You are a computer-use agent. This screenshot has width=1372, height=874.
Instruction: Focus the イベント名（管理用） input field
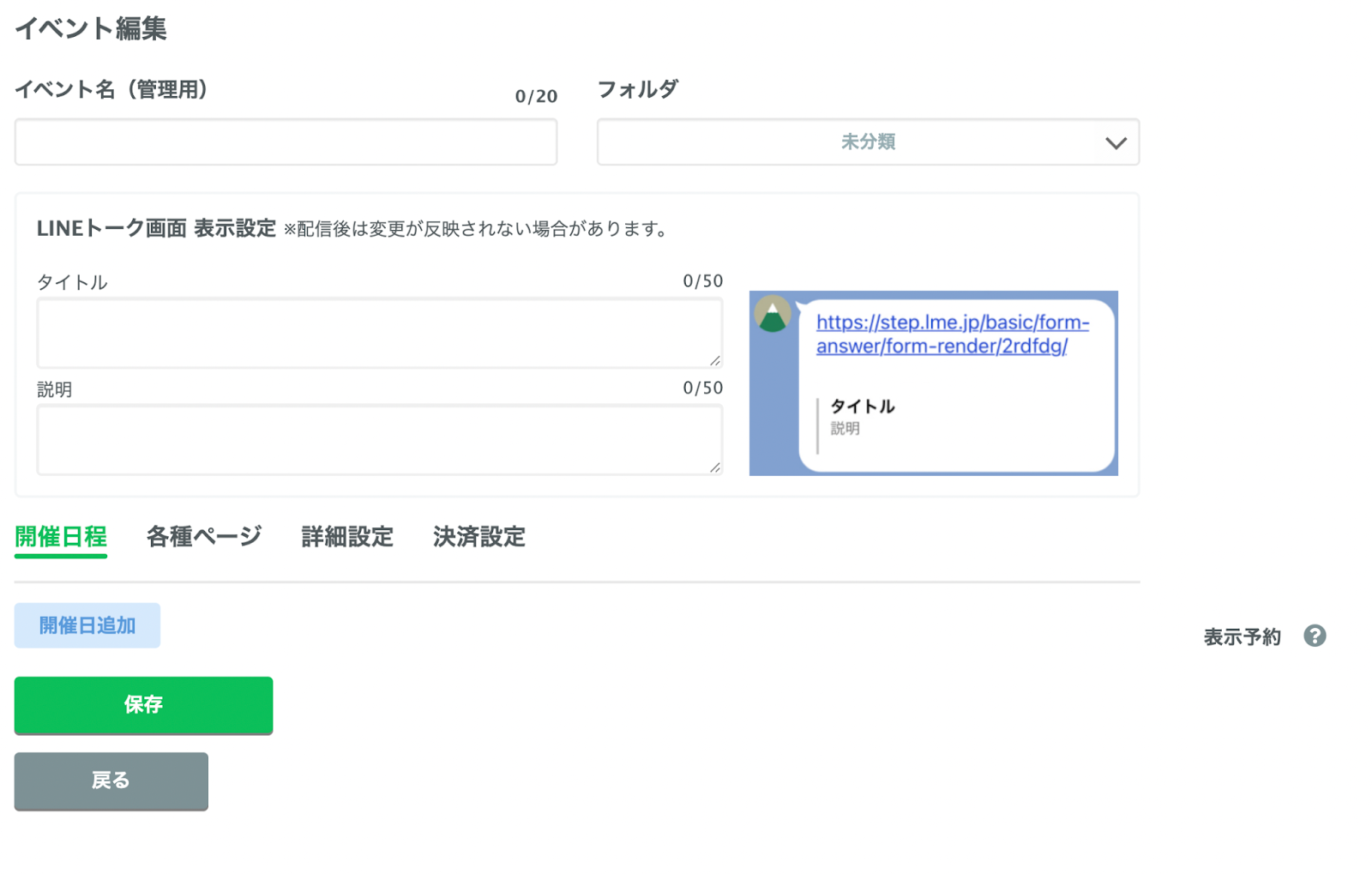(286, 142)
